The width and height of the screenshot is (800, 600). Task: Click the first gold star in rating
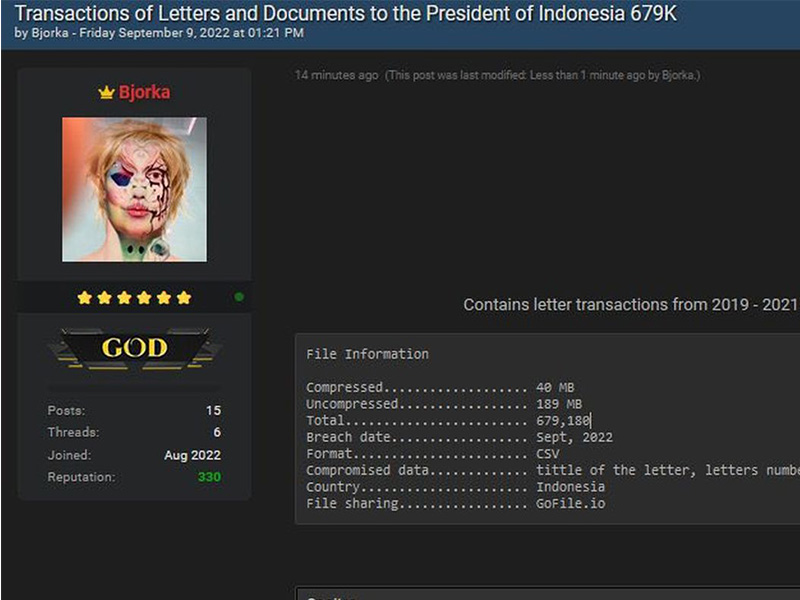[x=85, y=297]
